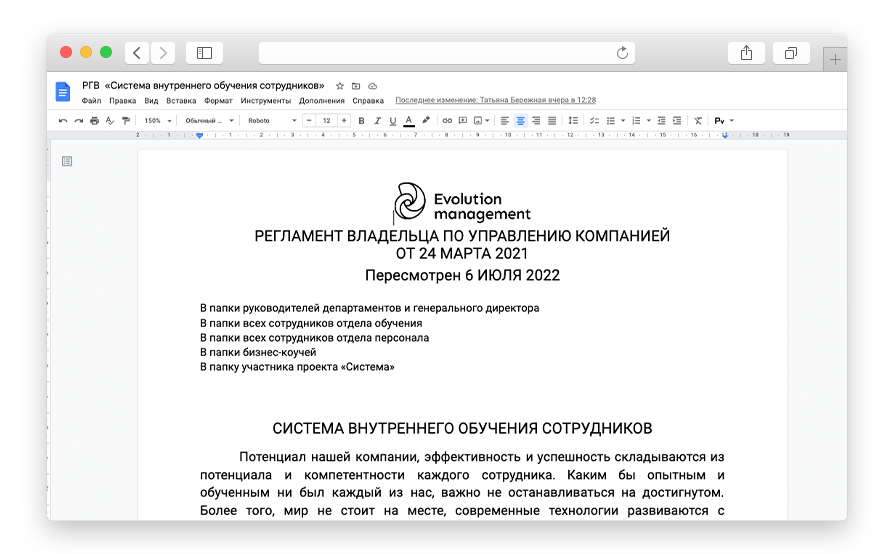Open the Roboto font dropdown

(x=272, y=121)
